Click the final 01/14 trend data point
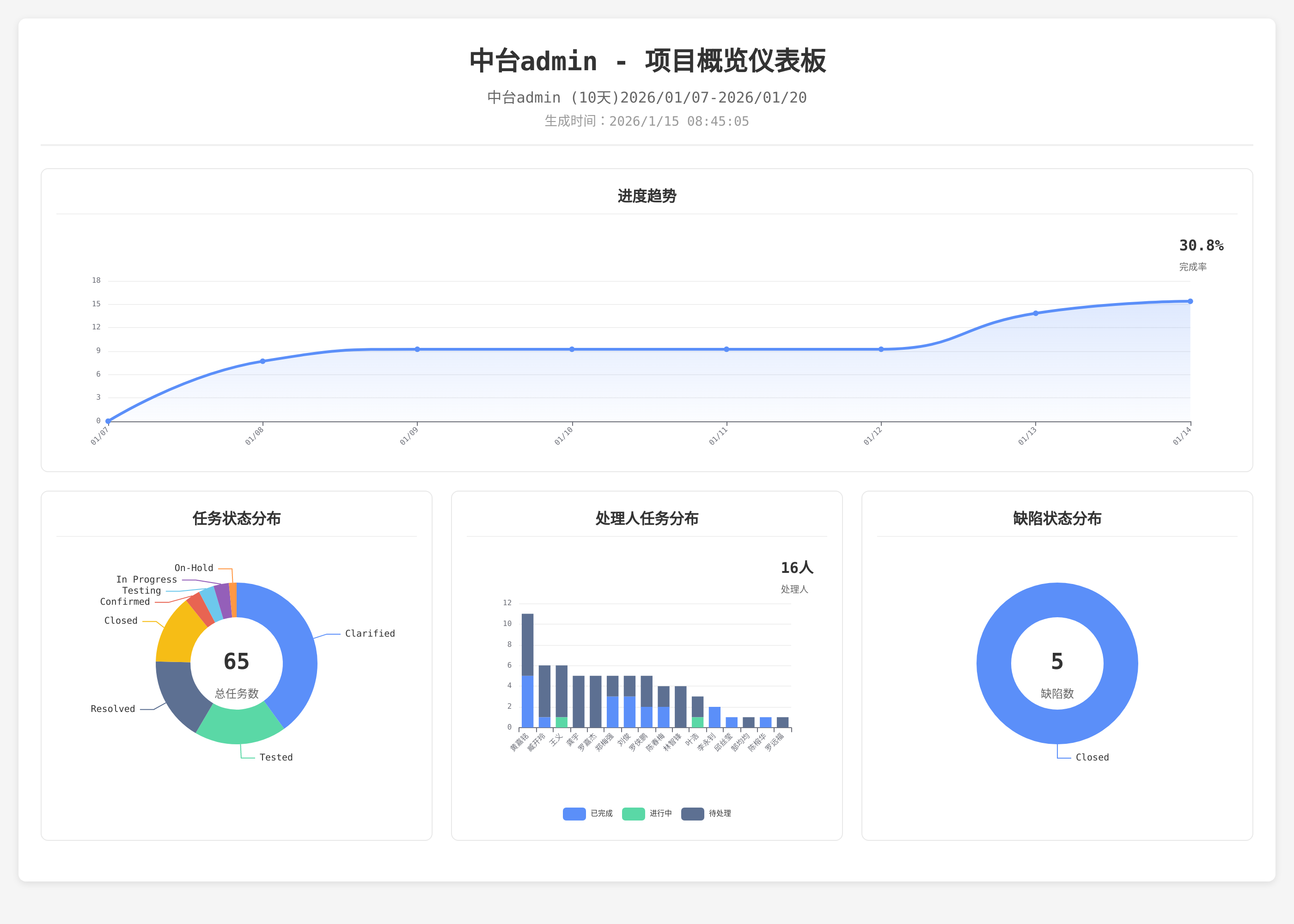Viewport: 1294px width, 924px height. pos(1190,302)
